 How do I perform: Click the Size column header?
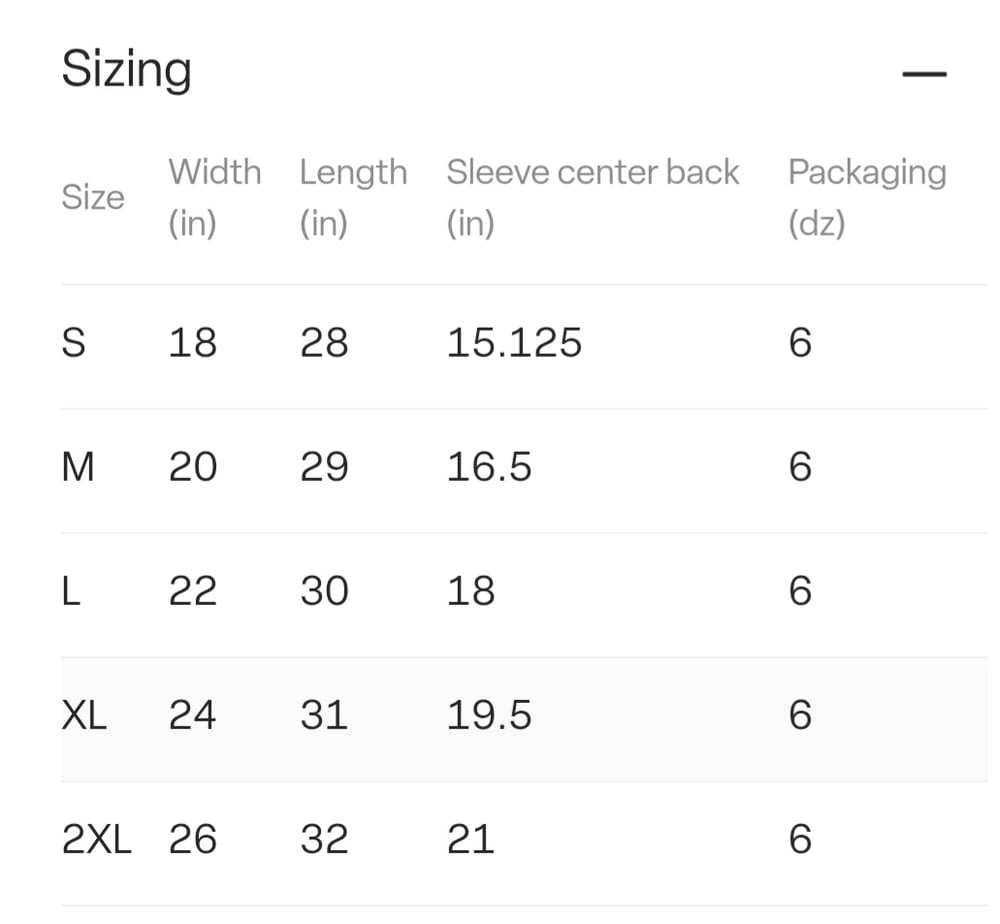click(x=93, y=197)
